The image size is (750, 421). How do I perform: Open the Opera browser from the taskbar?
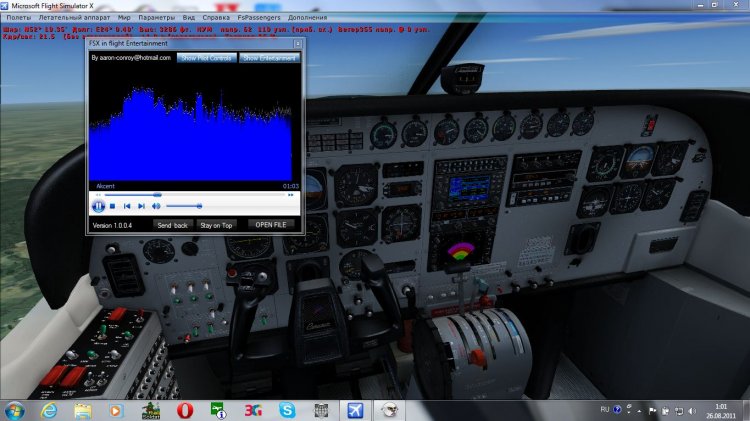click(x=185, y=410)
